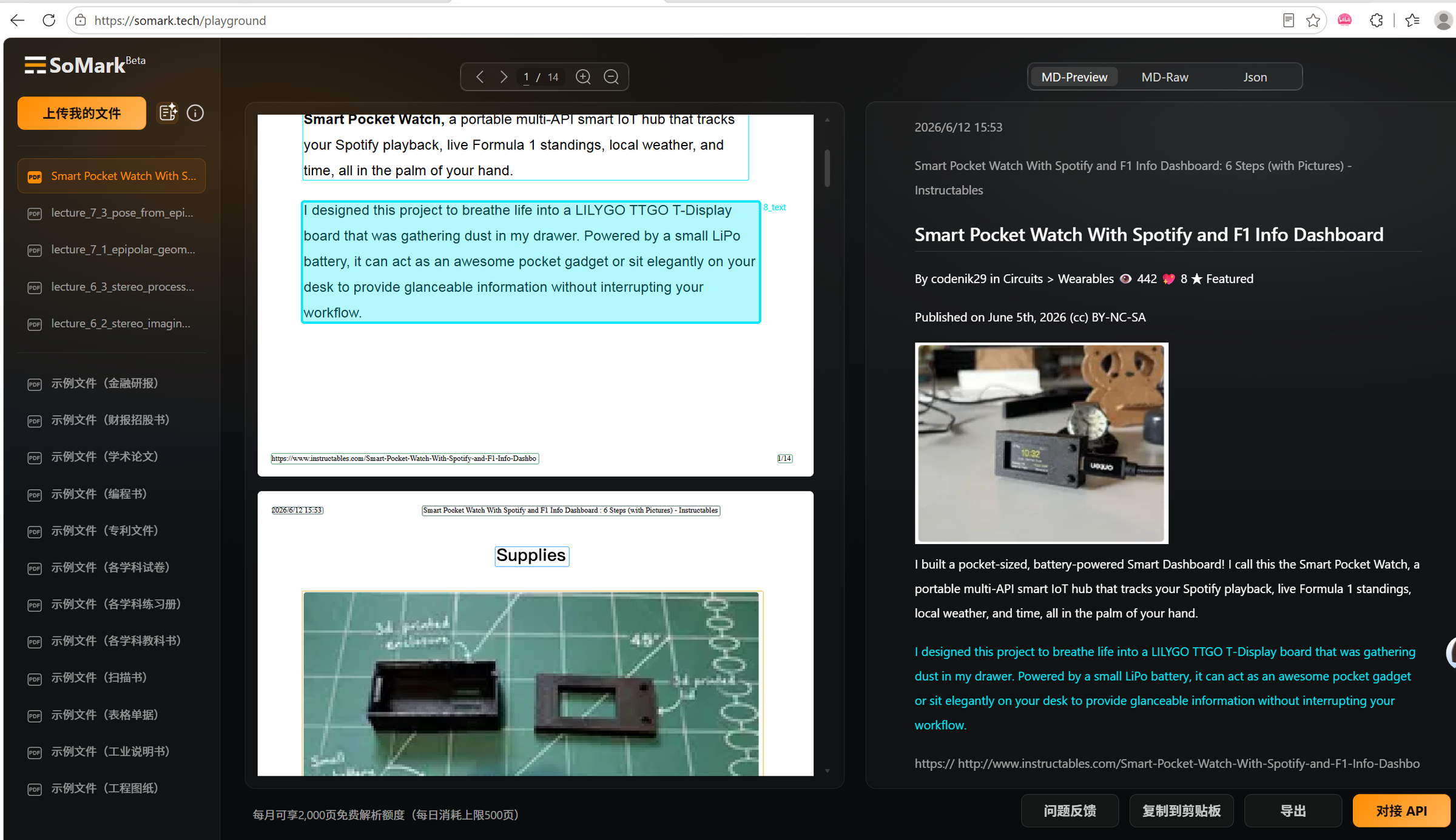Viewport: 1456px width, 840px height.
Task: Click 导出 export button
Action: (1293, 811)
